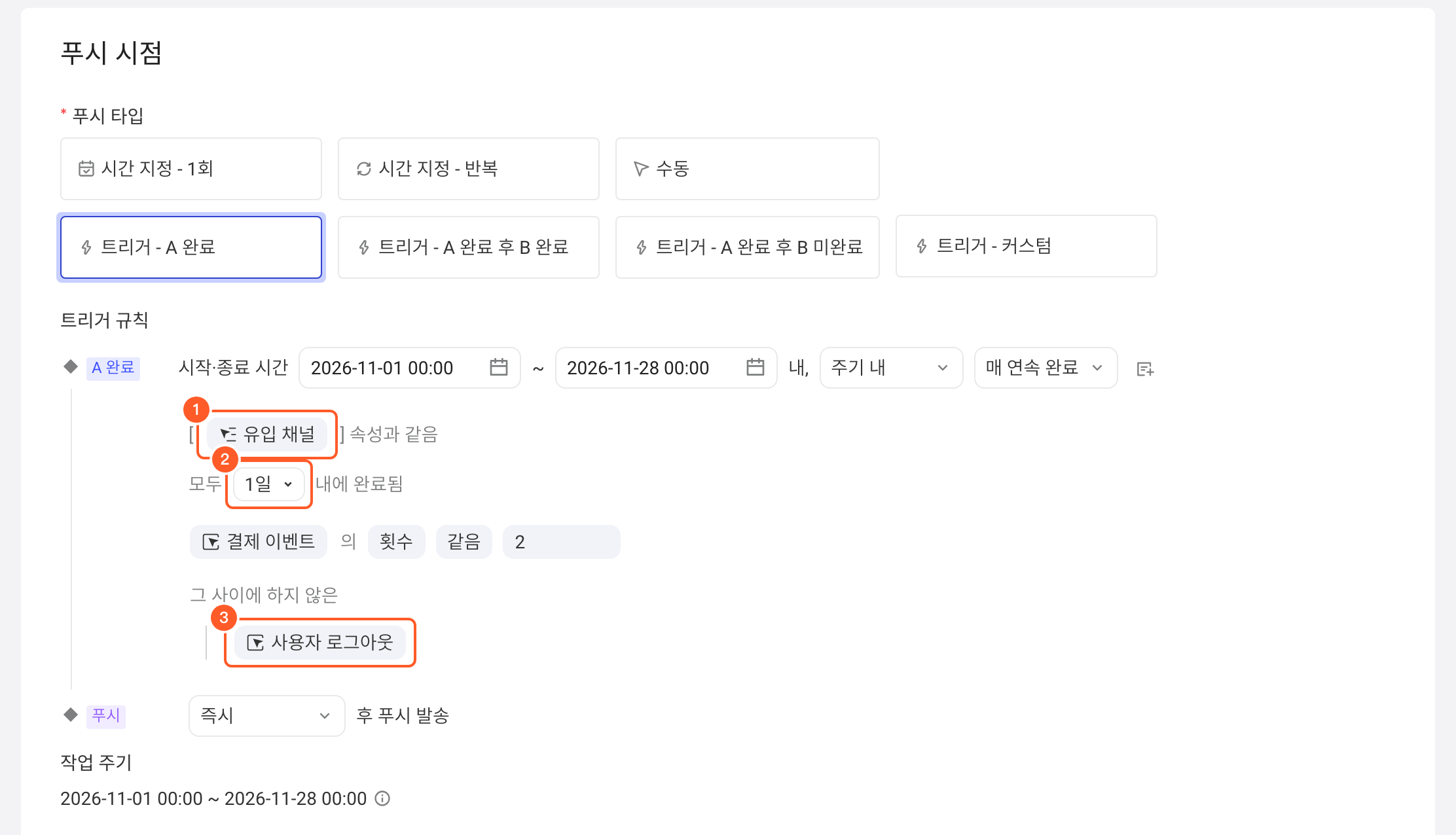Click the 'A 완료' tag label
The height and width of the screenshot is (835, 1456).
point(113,368)
